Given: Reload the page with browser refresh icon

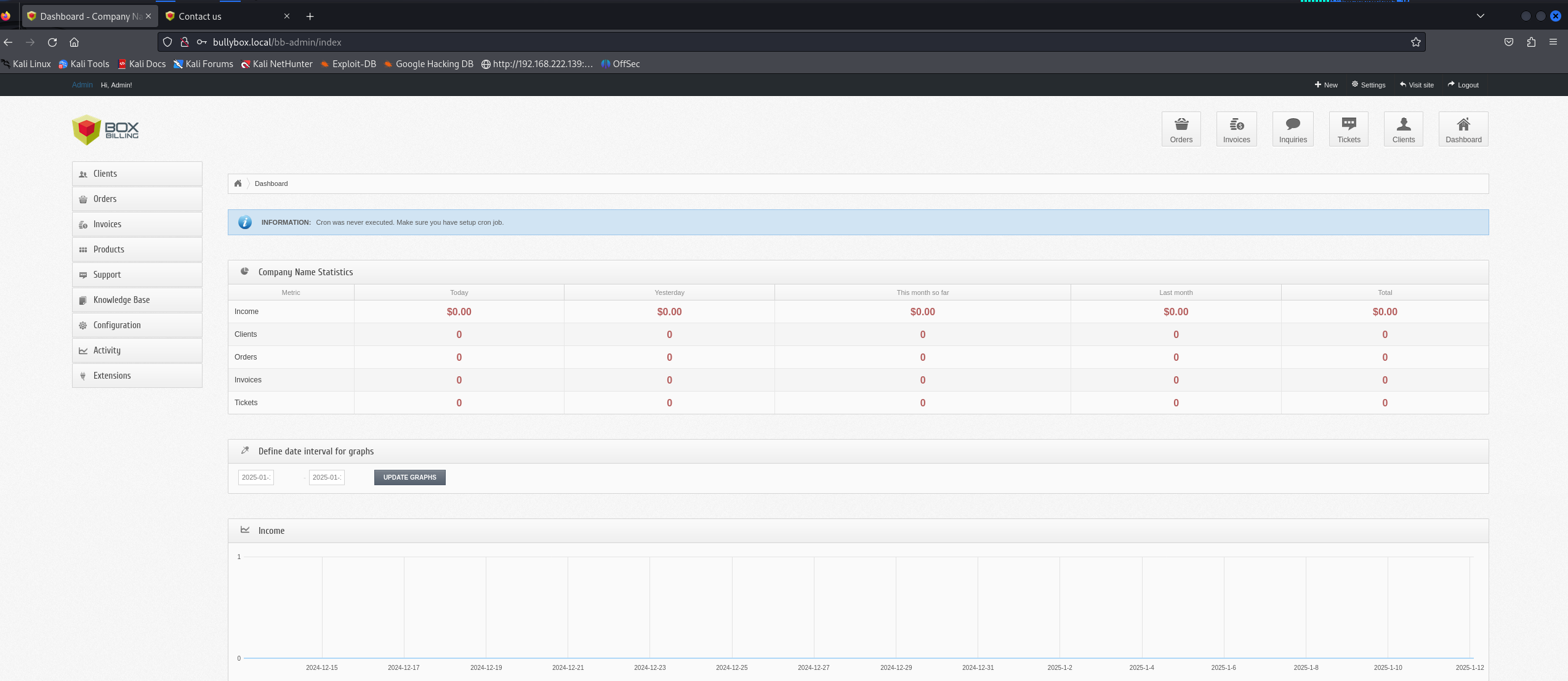Looking at the screenshot, I should pyautogui.click(x=52, y=42).
